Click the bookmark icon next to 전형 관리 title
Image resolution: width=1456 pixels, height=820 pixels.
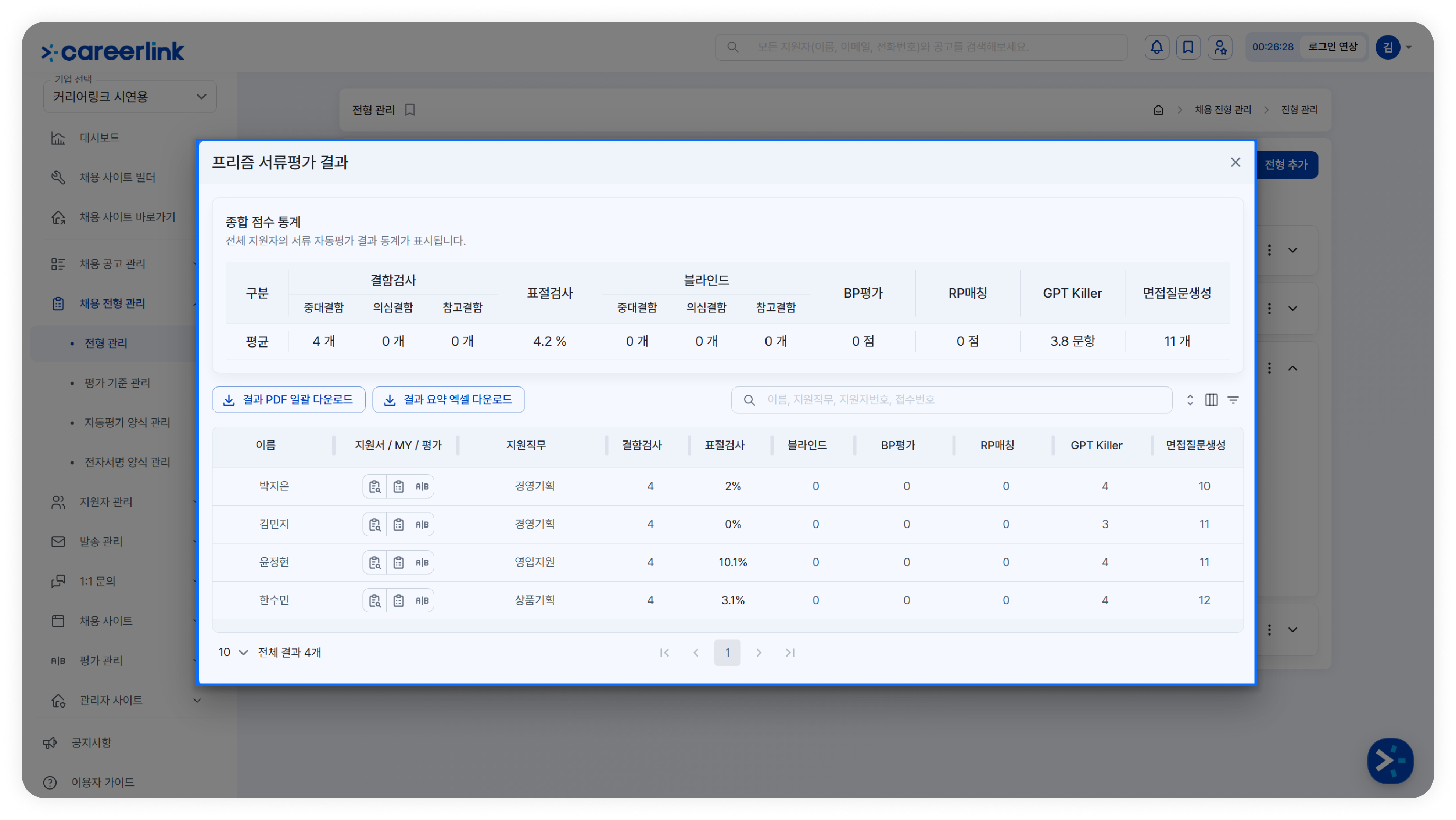(x=410, y=109)
